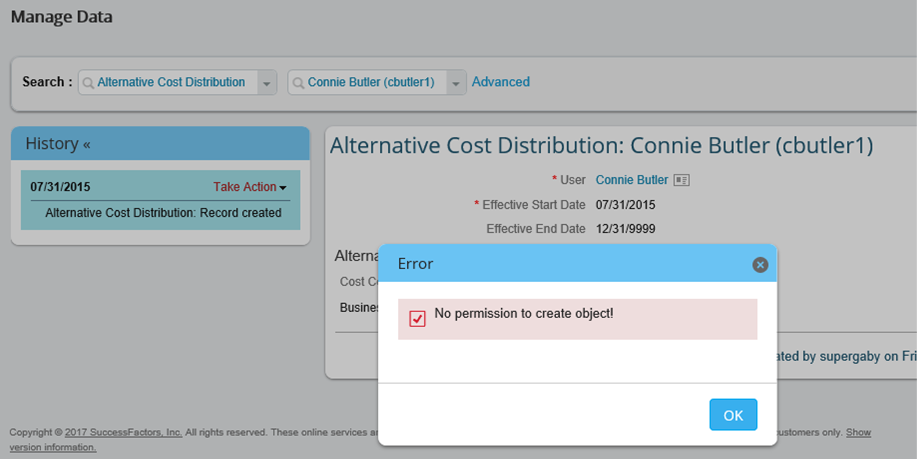Click the red check icon in error message
This screenshot has height=460, width=918.
click(x=417, y=319)
